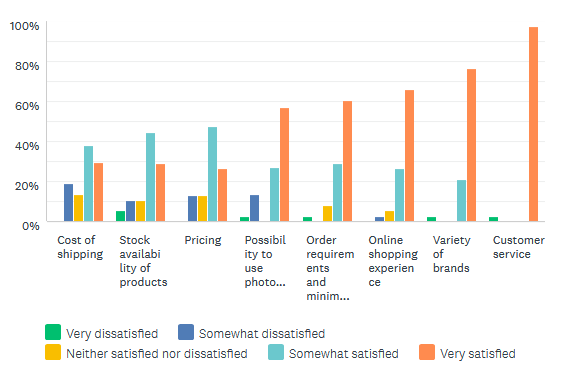Click the Order requirements yellow bar

tap(327, 213)
